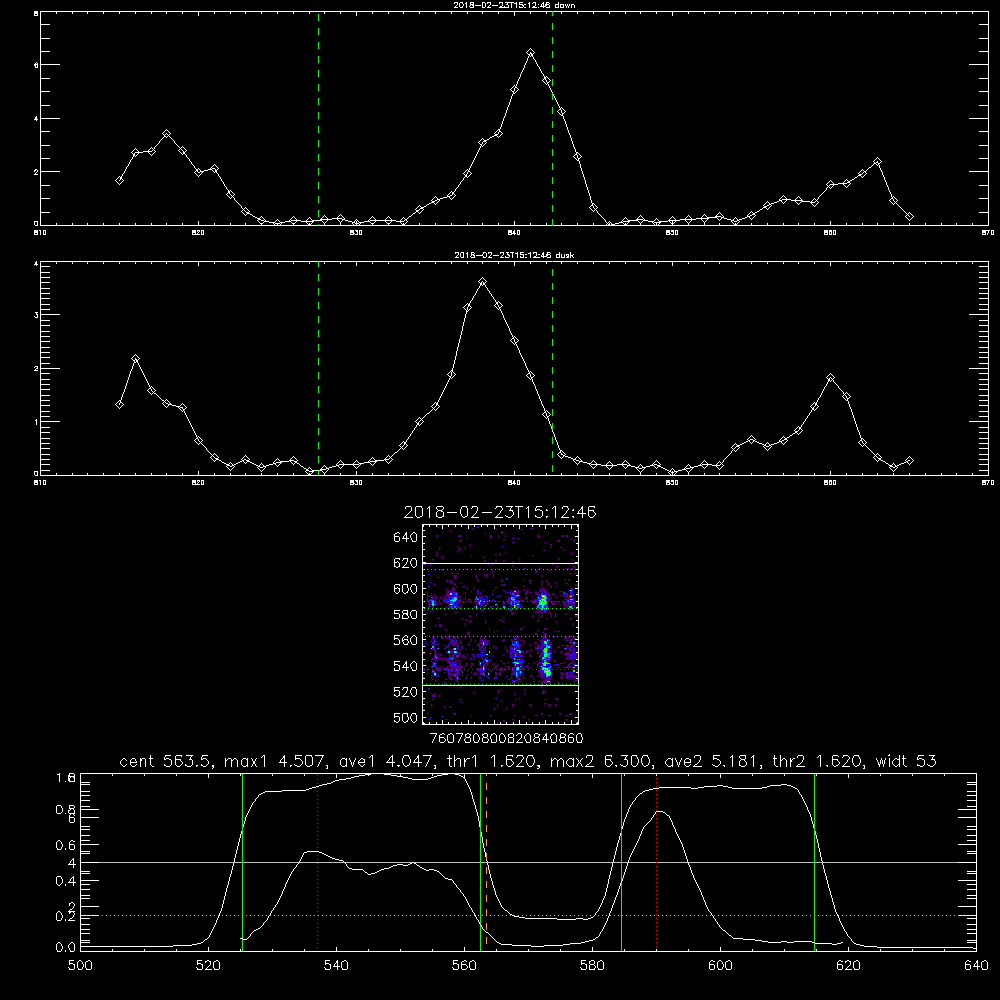Click the leftmost green vertical line in bottom plot
Screen dimensions: 1000x1000
pyautogui.click(x=242, y=861)
